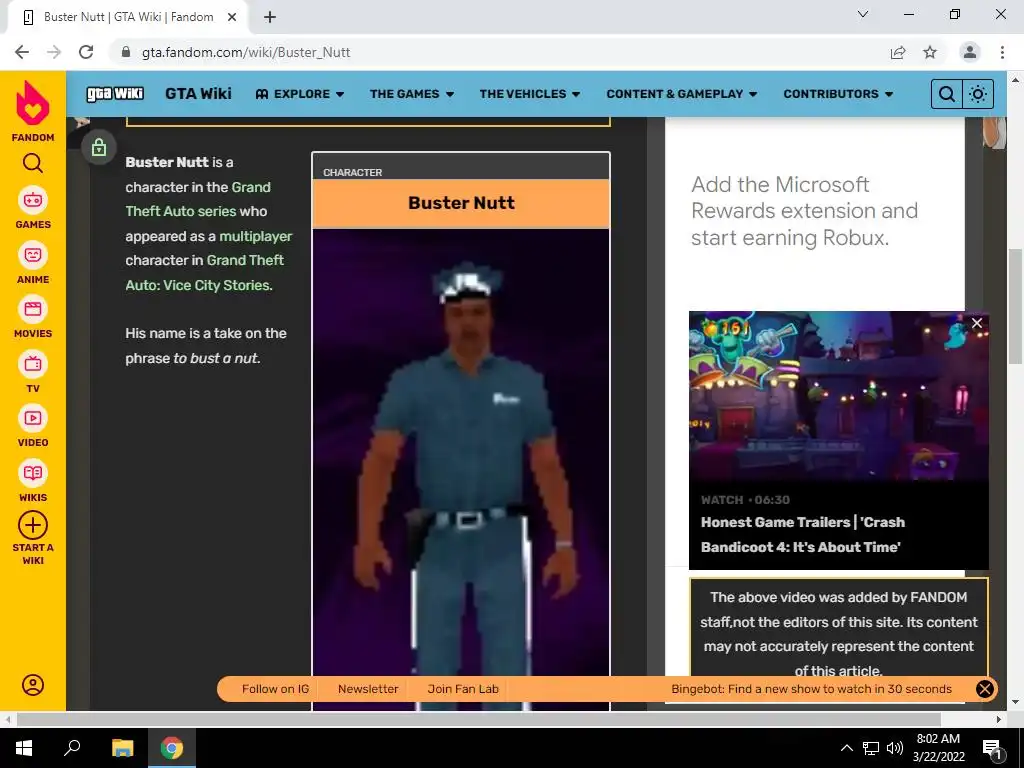The height and width of the screenshot is (768, 1024).
Task: View site info via padlock icon
Action: pos(126,52)
